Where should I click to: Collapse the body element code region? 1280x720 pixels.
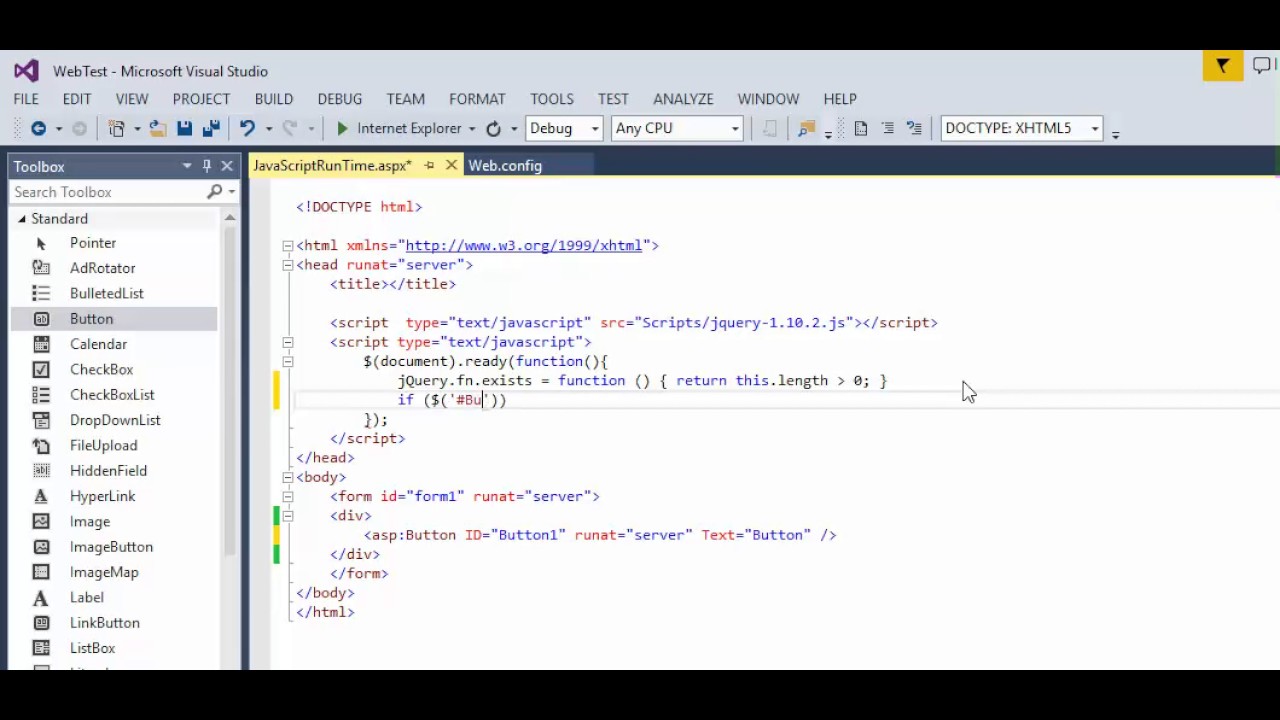287,477
